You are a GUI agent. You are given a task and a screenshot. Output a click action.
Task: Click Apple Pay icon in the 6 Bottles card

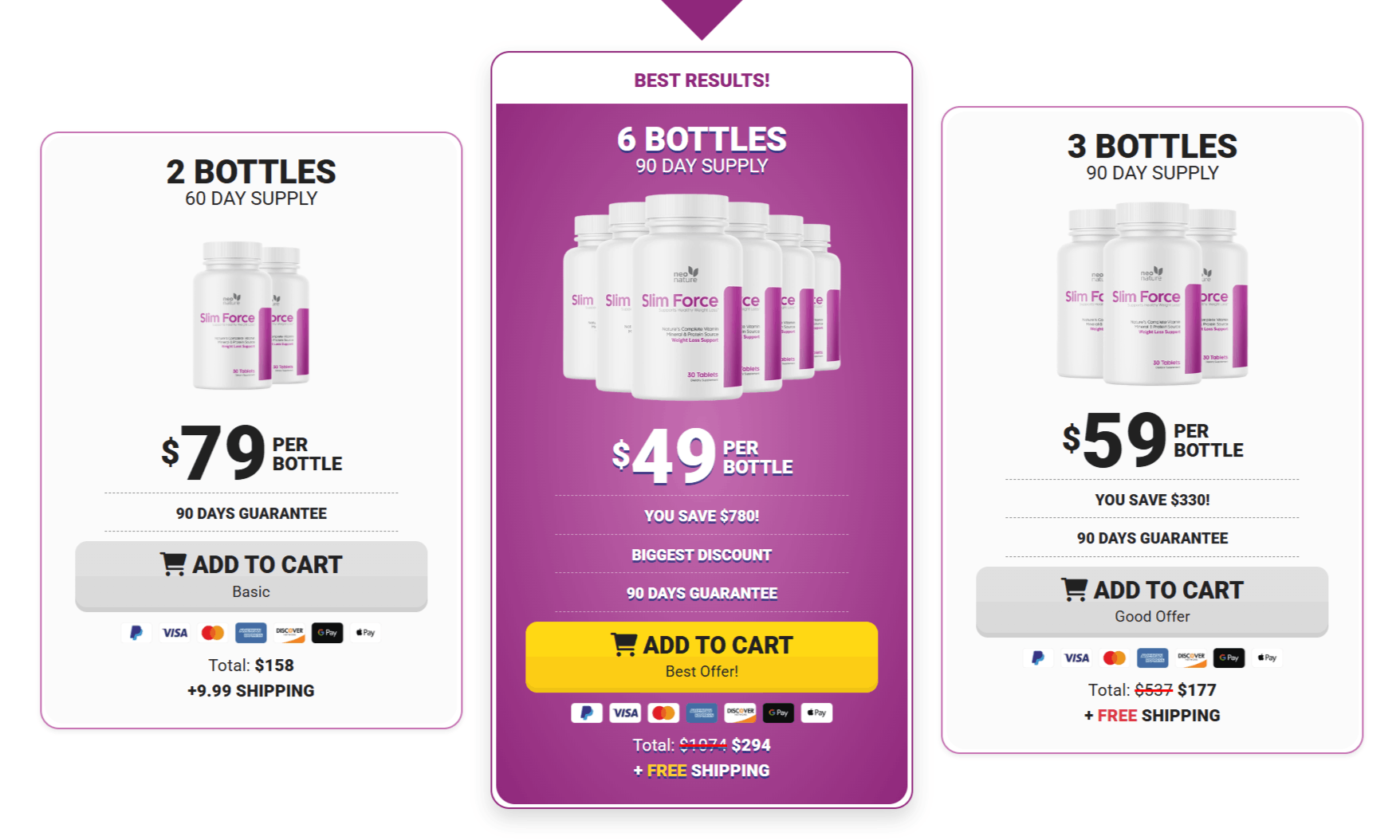click(816, 712)
